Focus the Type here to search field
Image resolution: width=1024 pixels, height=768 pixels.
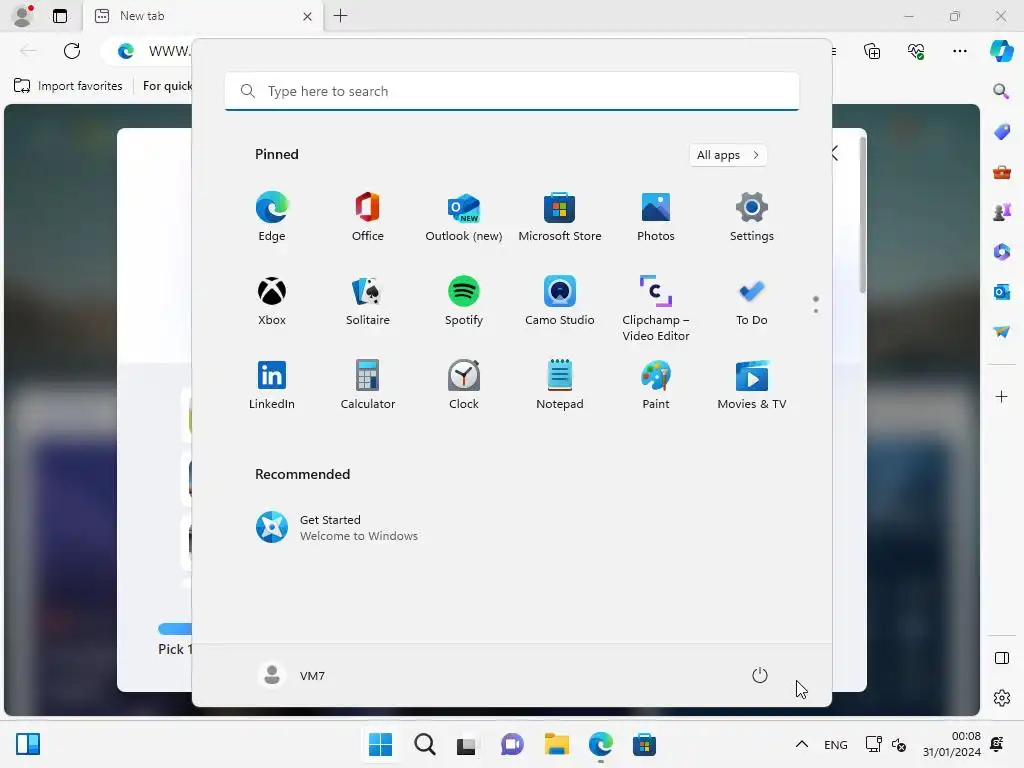[511, 91]
